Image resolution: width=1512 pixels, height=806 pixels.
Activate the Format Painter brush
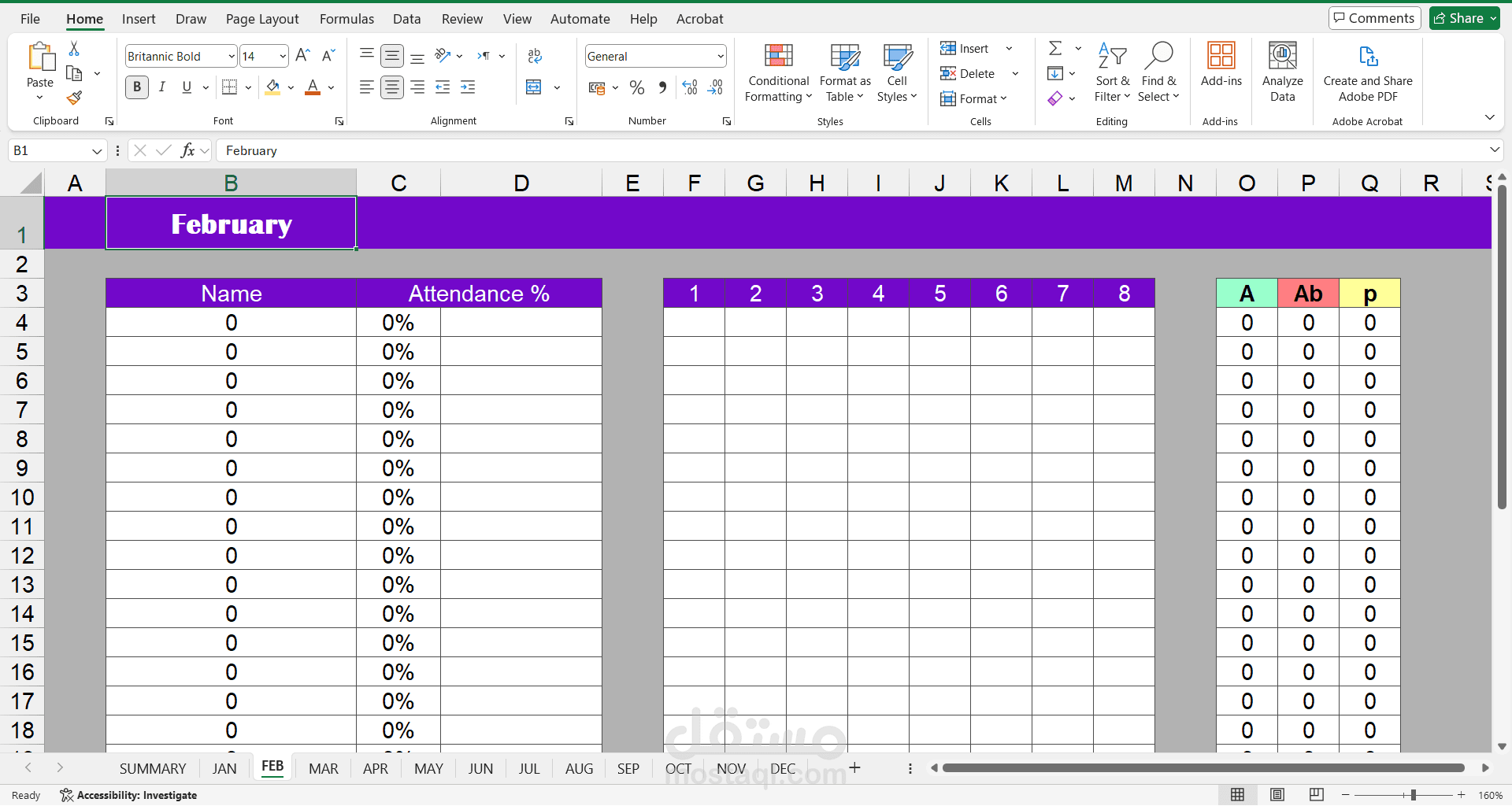click(x=74, y=98)
